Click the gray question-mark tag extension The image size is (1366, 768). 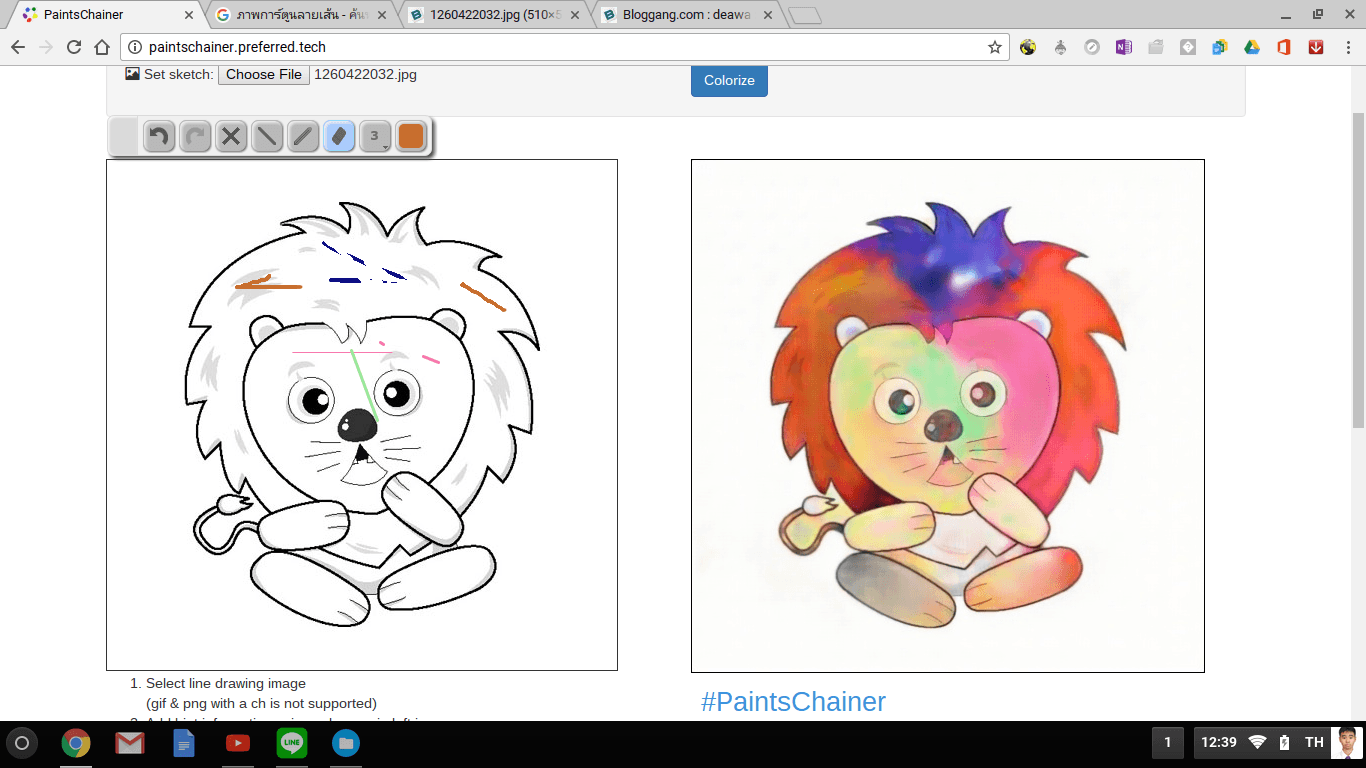tap(1188, 47)
